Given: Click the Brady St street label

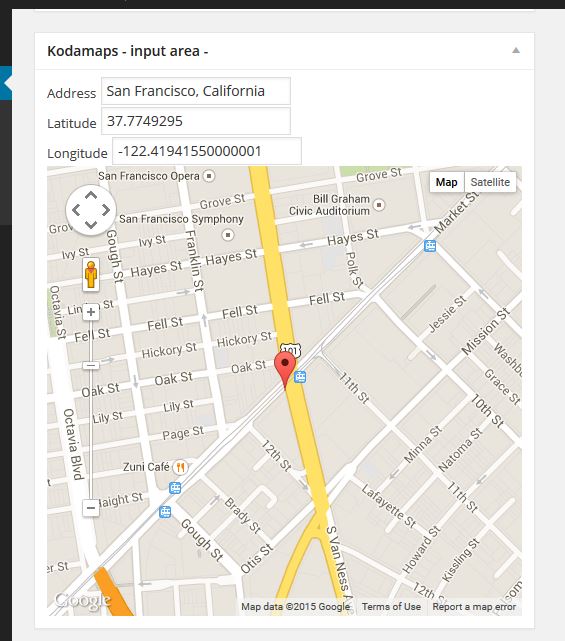Looking at the screenshot, I should click(x=242, y=515).
